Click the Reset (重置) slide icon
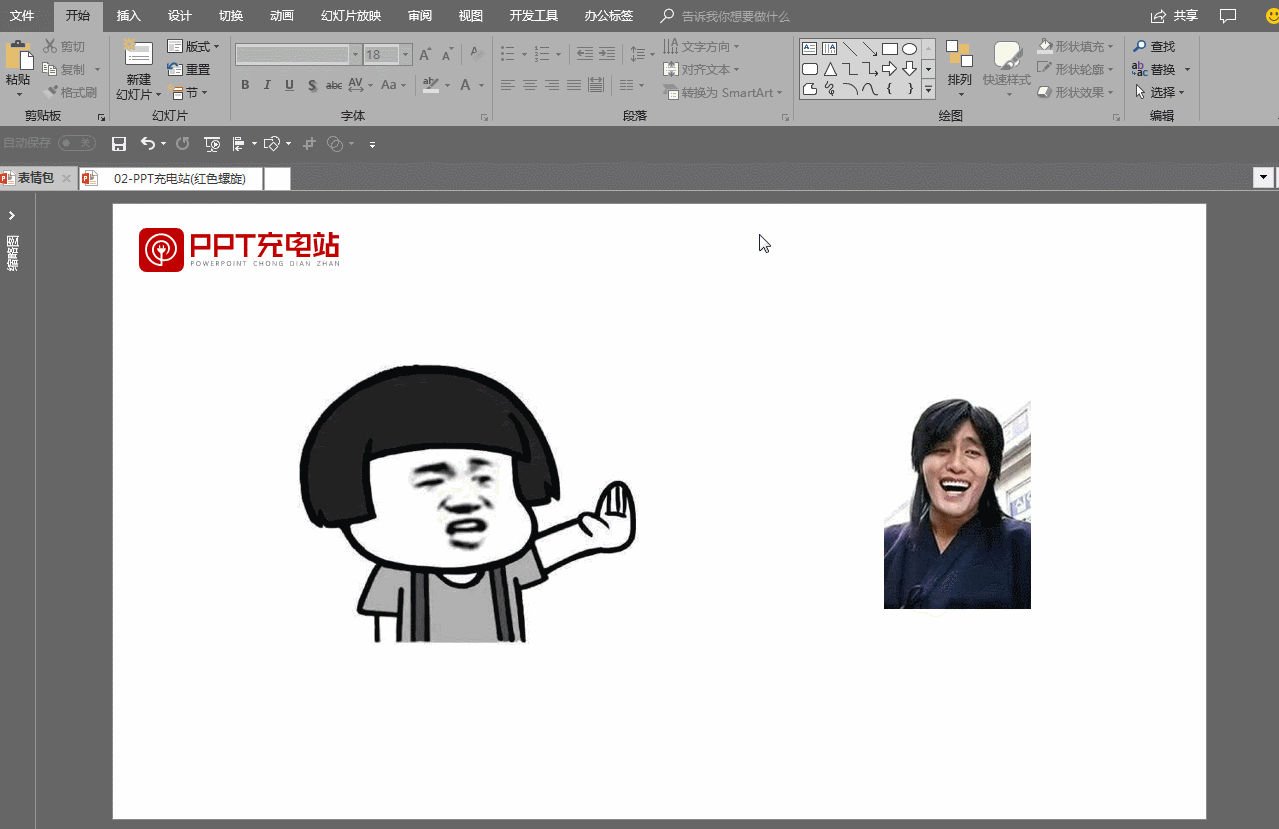Image resolution: width=1279 pixels, height=829 pixels. [x=189, y=70]
